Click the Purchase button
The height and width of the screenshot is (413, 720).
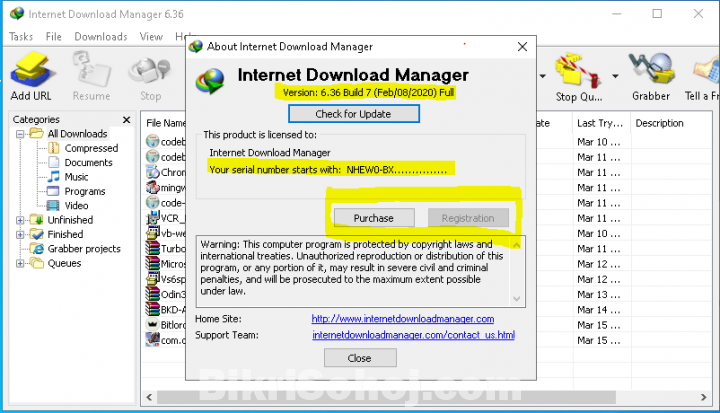click(x=374, y=218)
